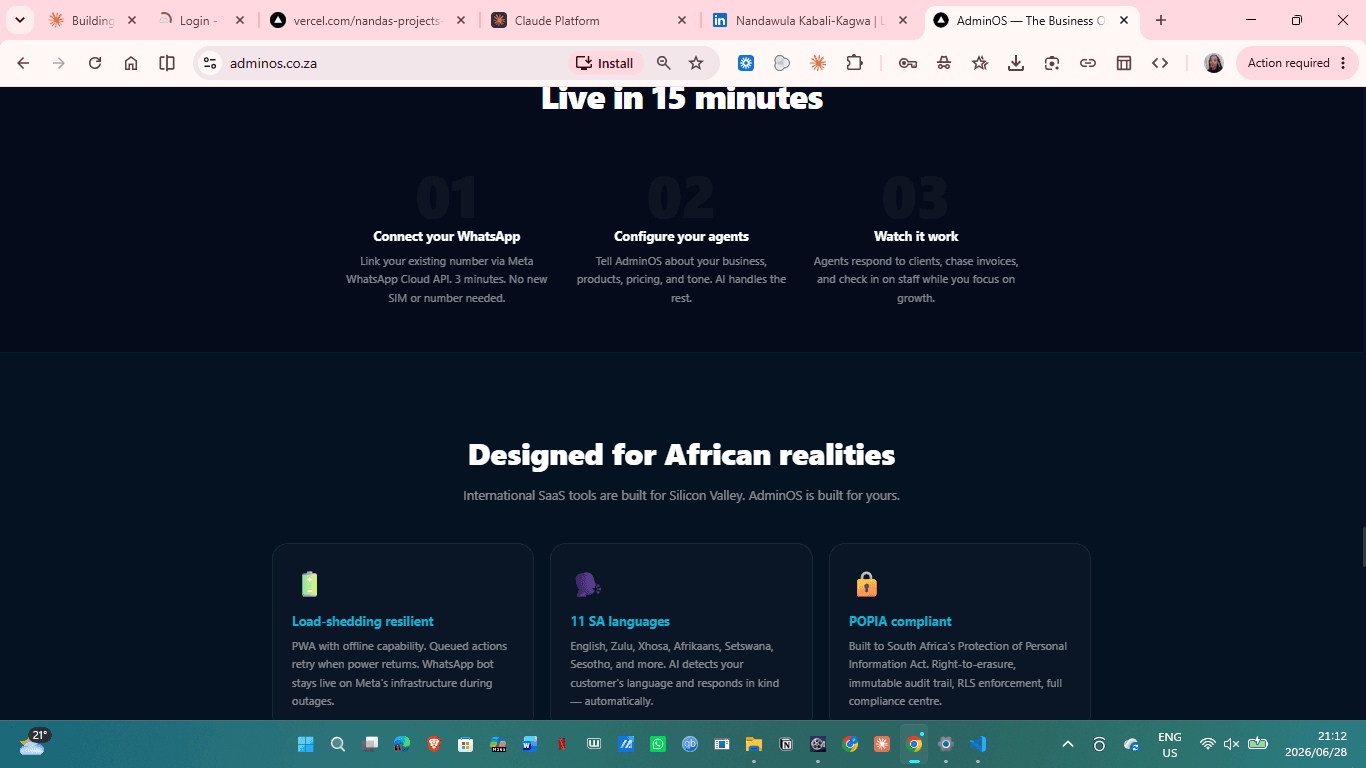Open the incognito-style spy icon
Image resolution: width=1366 pixels, height=768 pixels.
pos(944,63)
